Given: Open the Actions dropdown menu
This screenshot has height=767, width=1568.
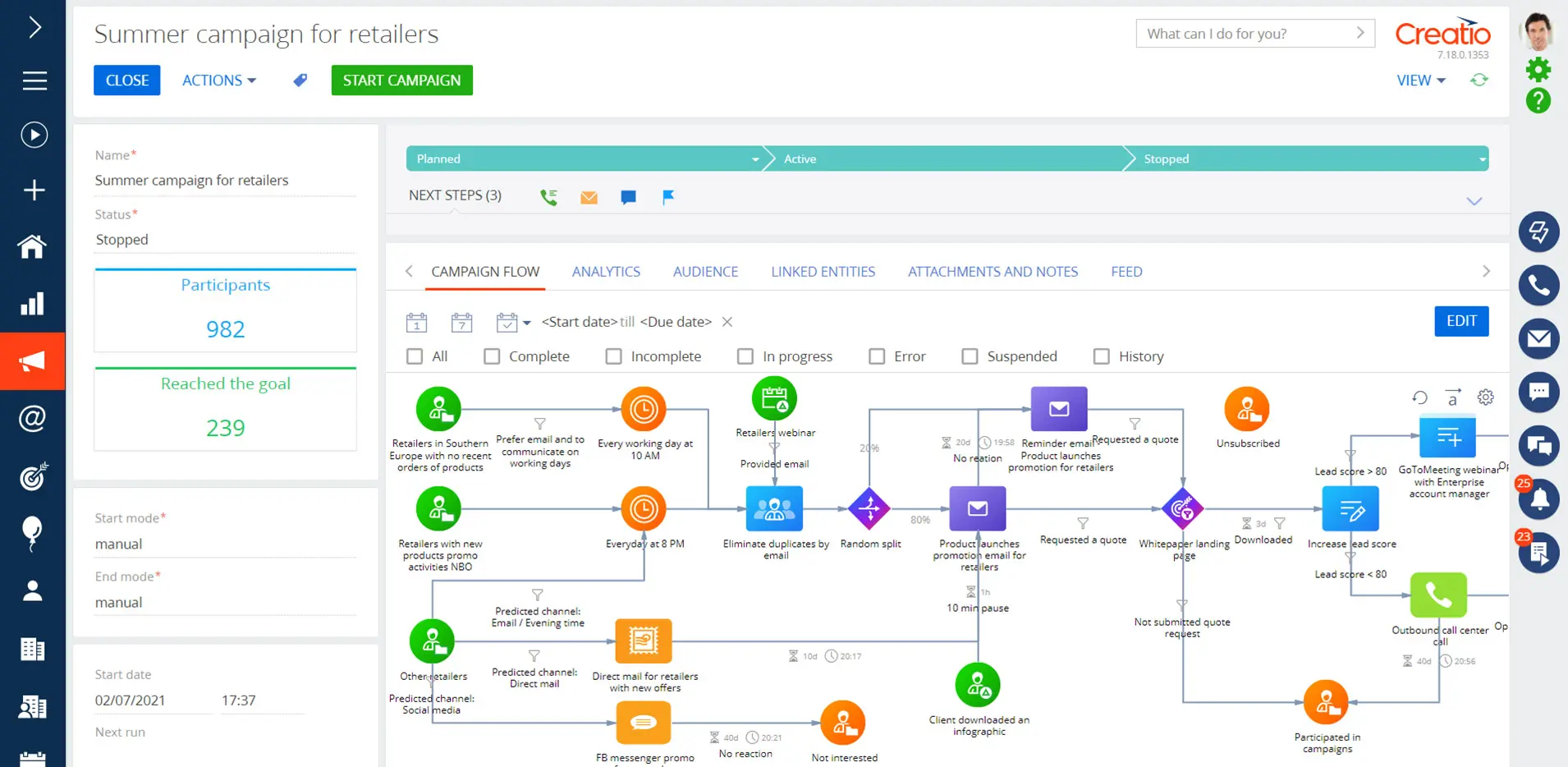Looking at the screenshot, I should pos(218,80).
